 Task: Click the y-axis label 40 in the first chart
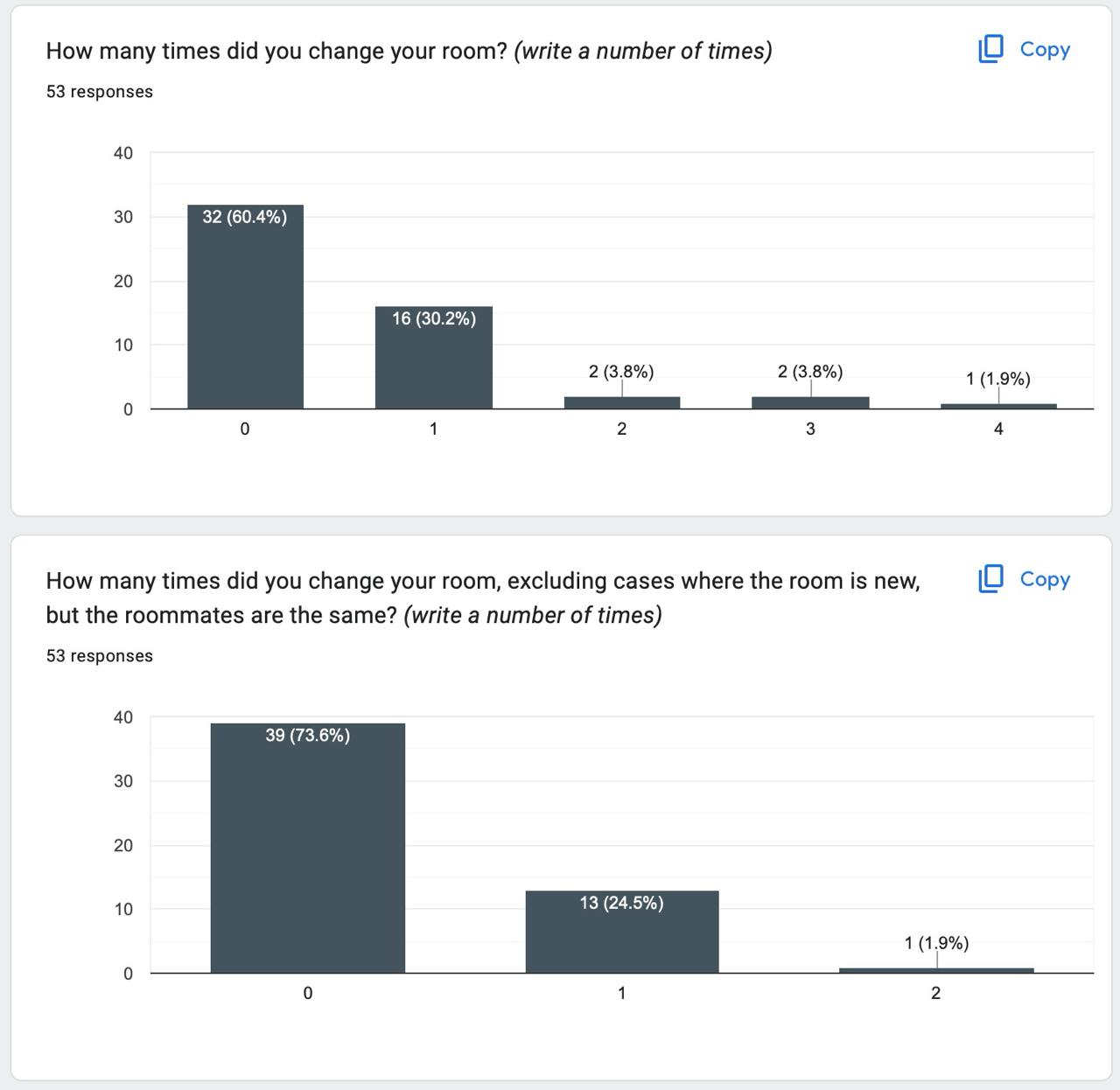(x=123, y=153)
